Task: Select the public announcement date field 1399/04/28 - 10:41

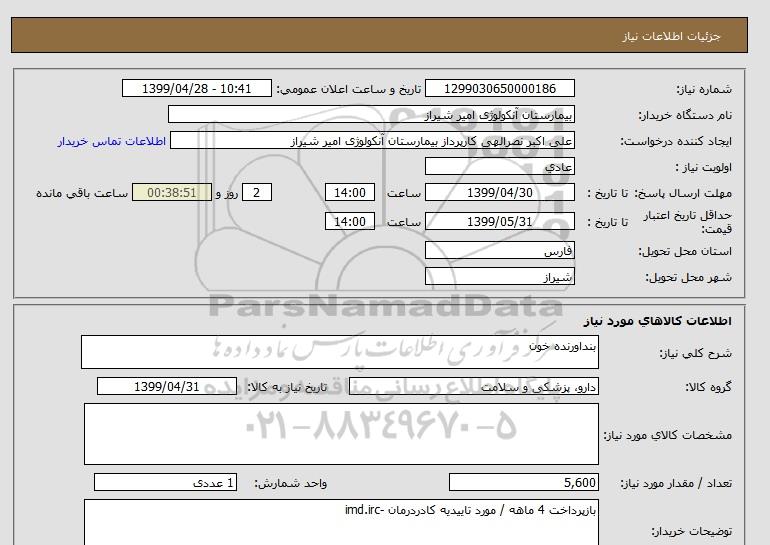Action: (x=196, y=88)
